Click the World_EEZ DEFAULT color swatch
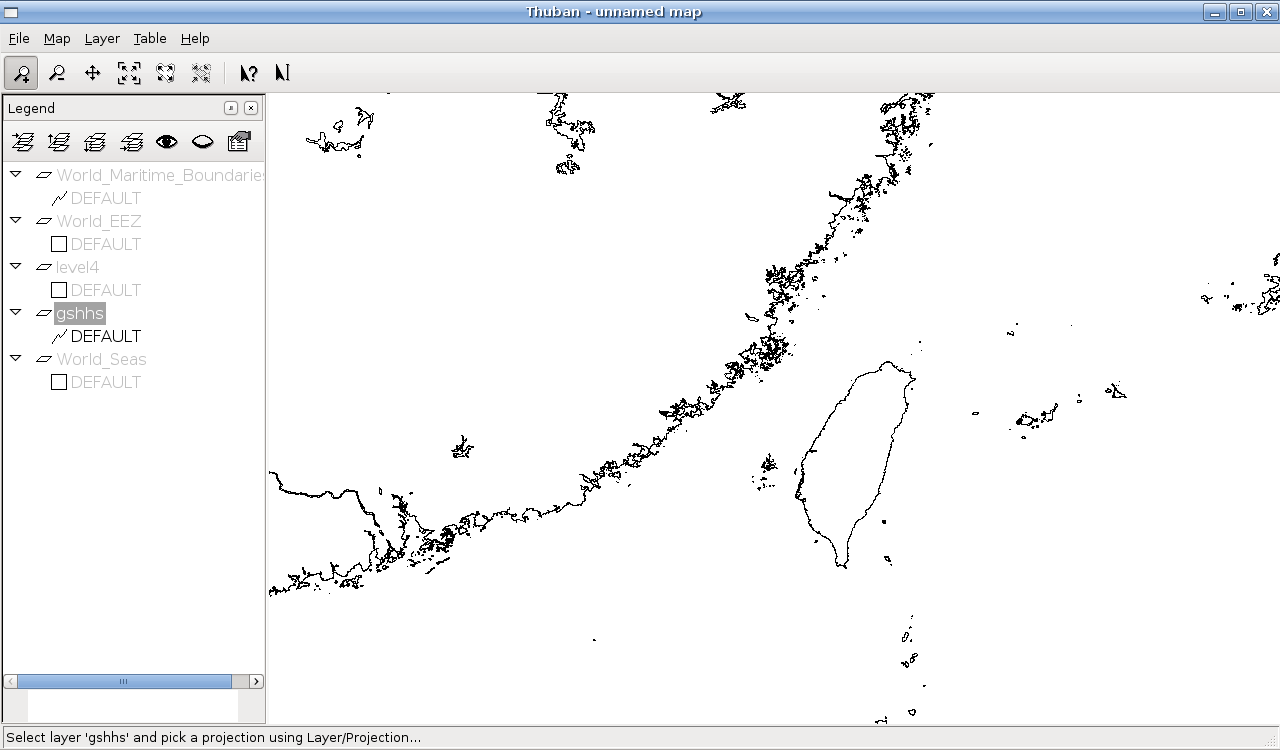The image size is (1280, 750). point(59,244)
